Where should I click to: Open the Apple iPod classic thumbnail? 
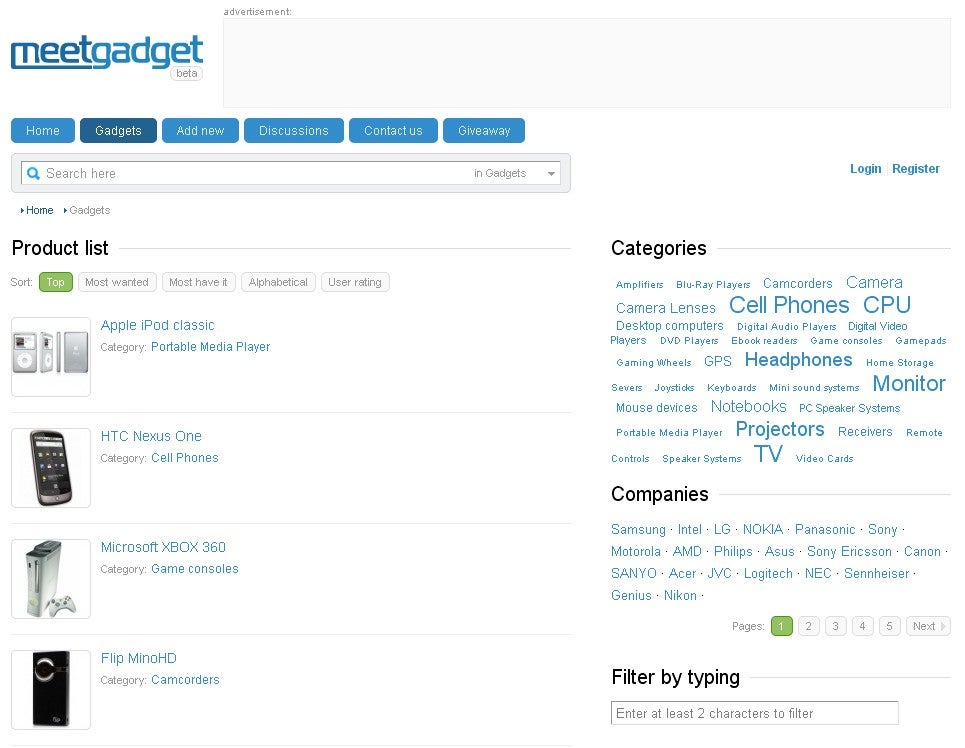click(51, 356)
